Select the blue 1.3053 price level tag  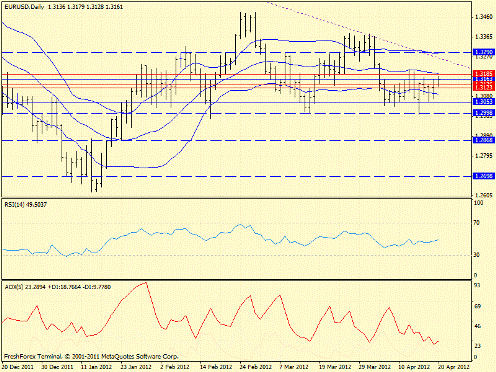click(x=484, y=102)
